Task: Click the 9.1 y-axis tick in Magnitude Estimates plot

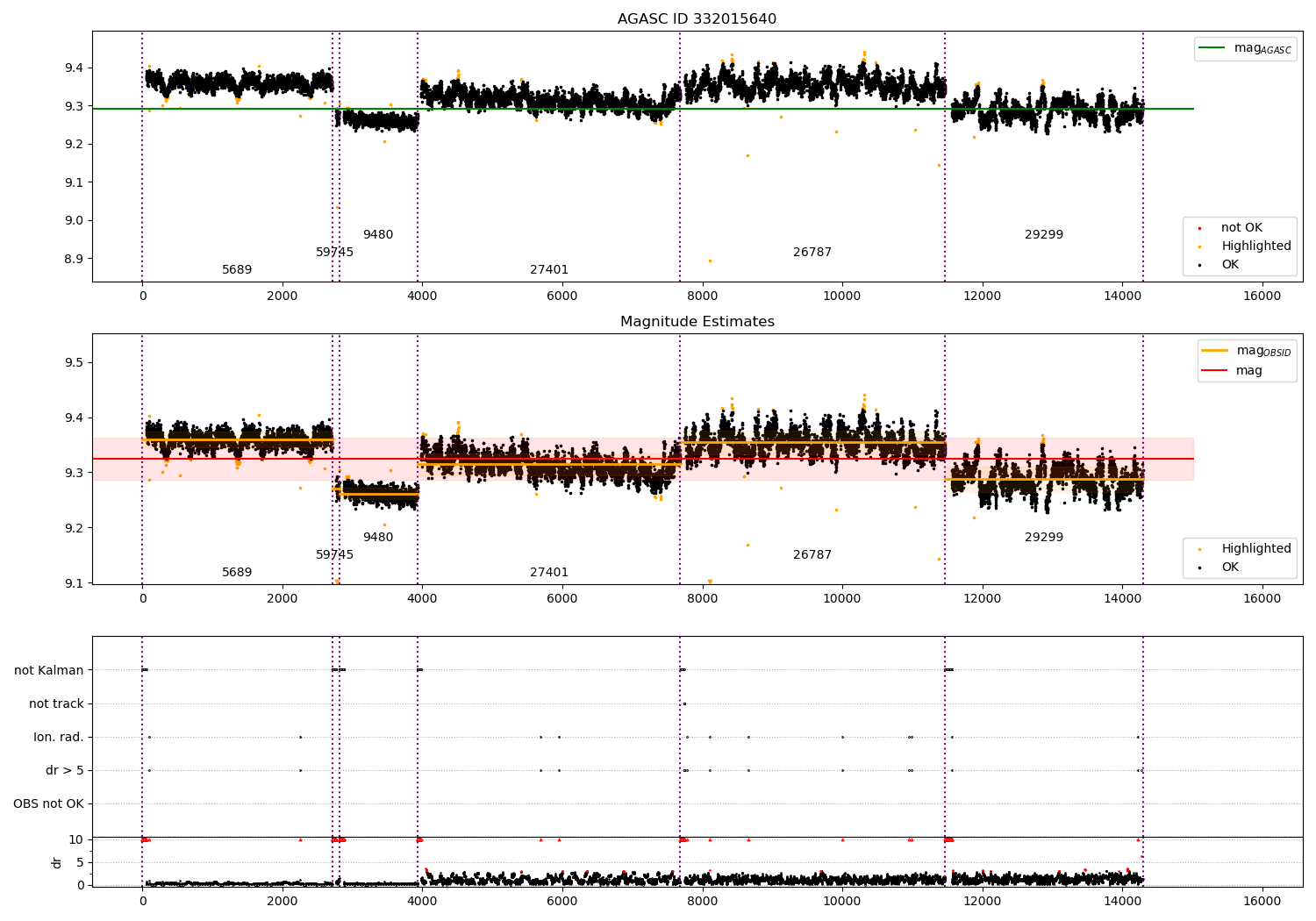Action: 74,583
